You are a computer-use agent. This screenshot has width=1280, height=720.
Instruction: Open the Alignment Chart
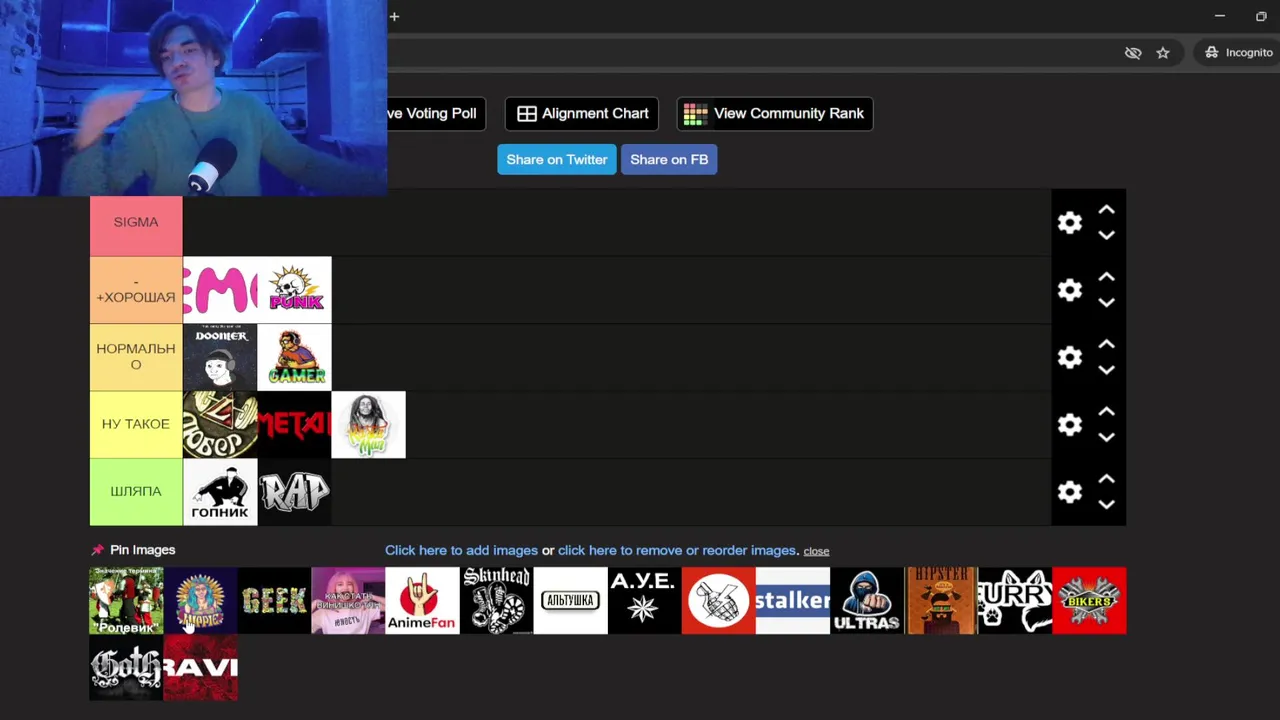point(582,114)
